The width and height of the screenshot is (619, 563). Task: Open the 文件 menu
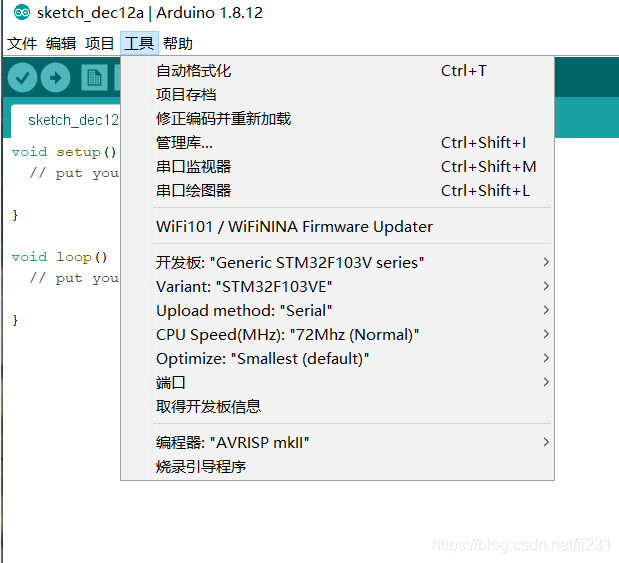[22, 43]
